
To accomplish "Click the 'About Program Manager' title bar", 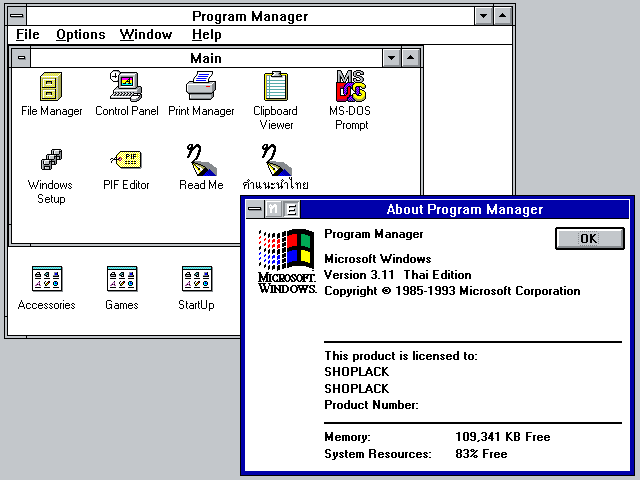I will tap(464, 209).
